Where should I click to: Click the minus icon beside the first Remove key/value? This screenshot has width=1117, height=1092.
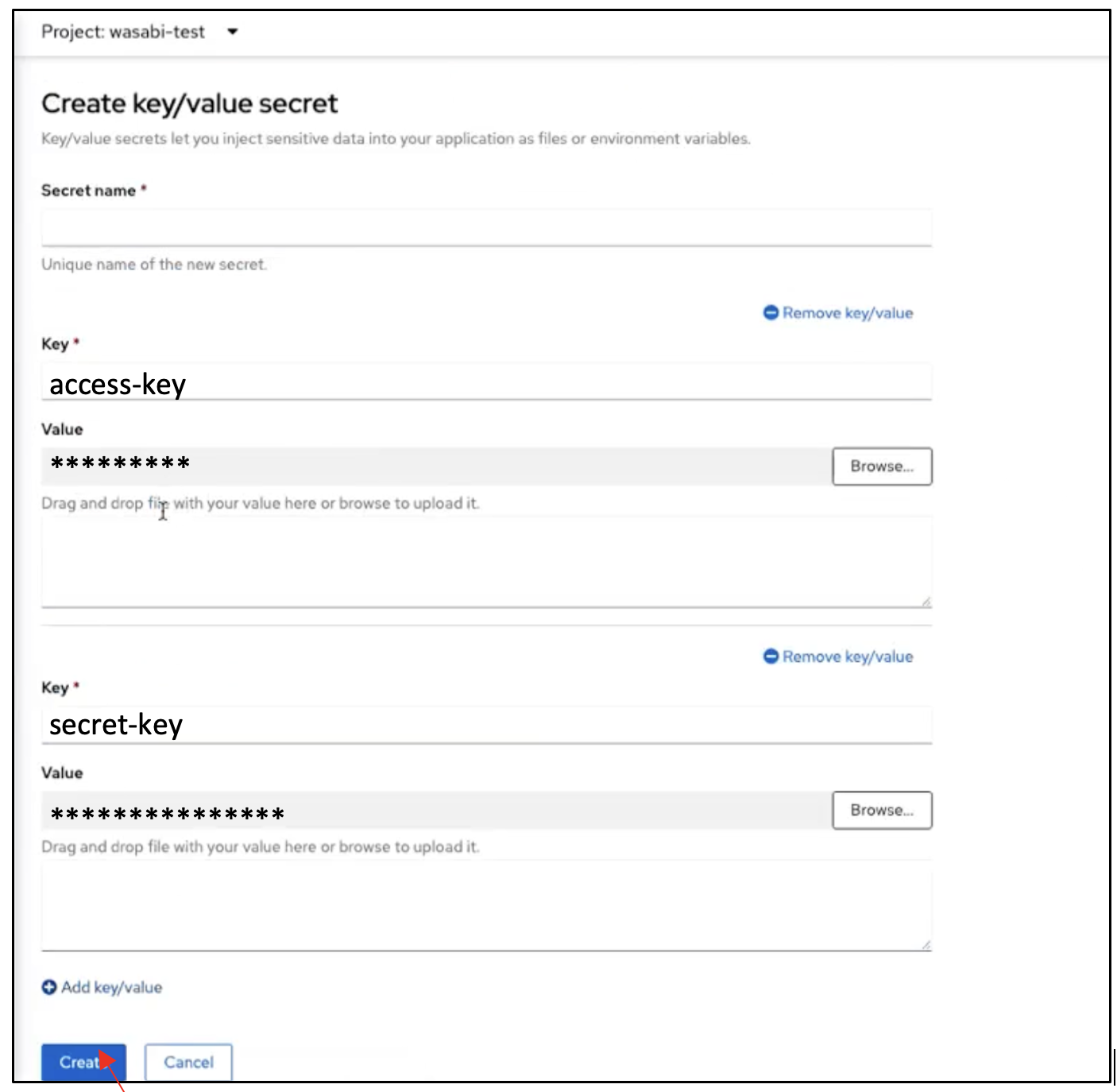click(771, 313)
